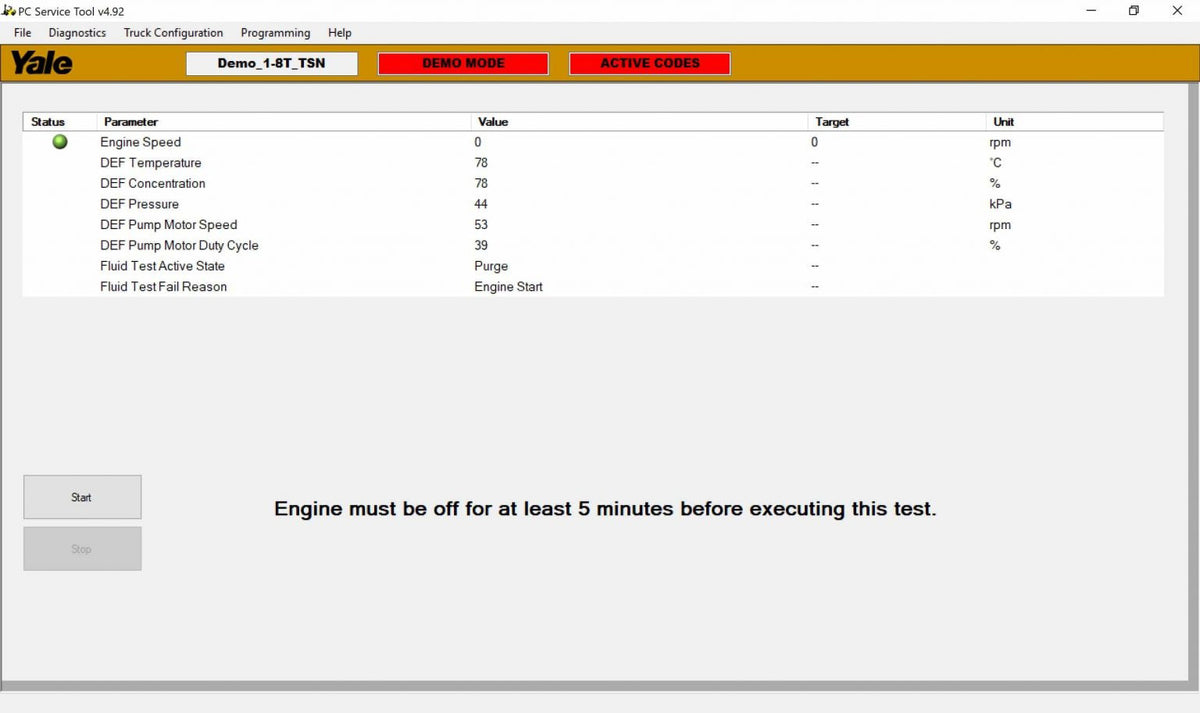Click the forklift icon in the title bar
The image size is (1200, 713).
coord(8,10)
